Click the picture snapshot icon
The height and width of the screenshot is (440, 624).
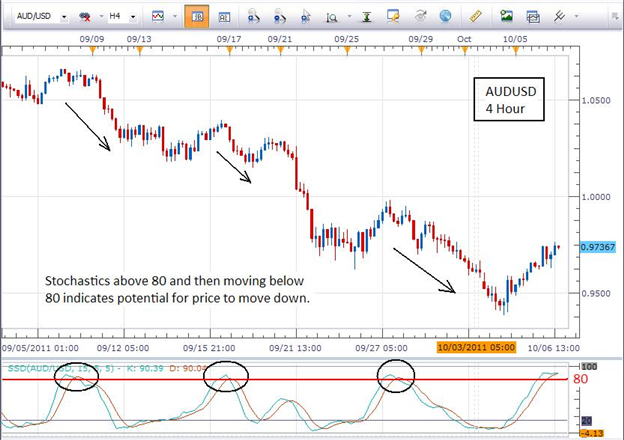506,16
